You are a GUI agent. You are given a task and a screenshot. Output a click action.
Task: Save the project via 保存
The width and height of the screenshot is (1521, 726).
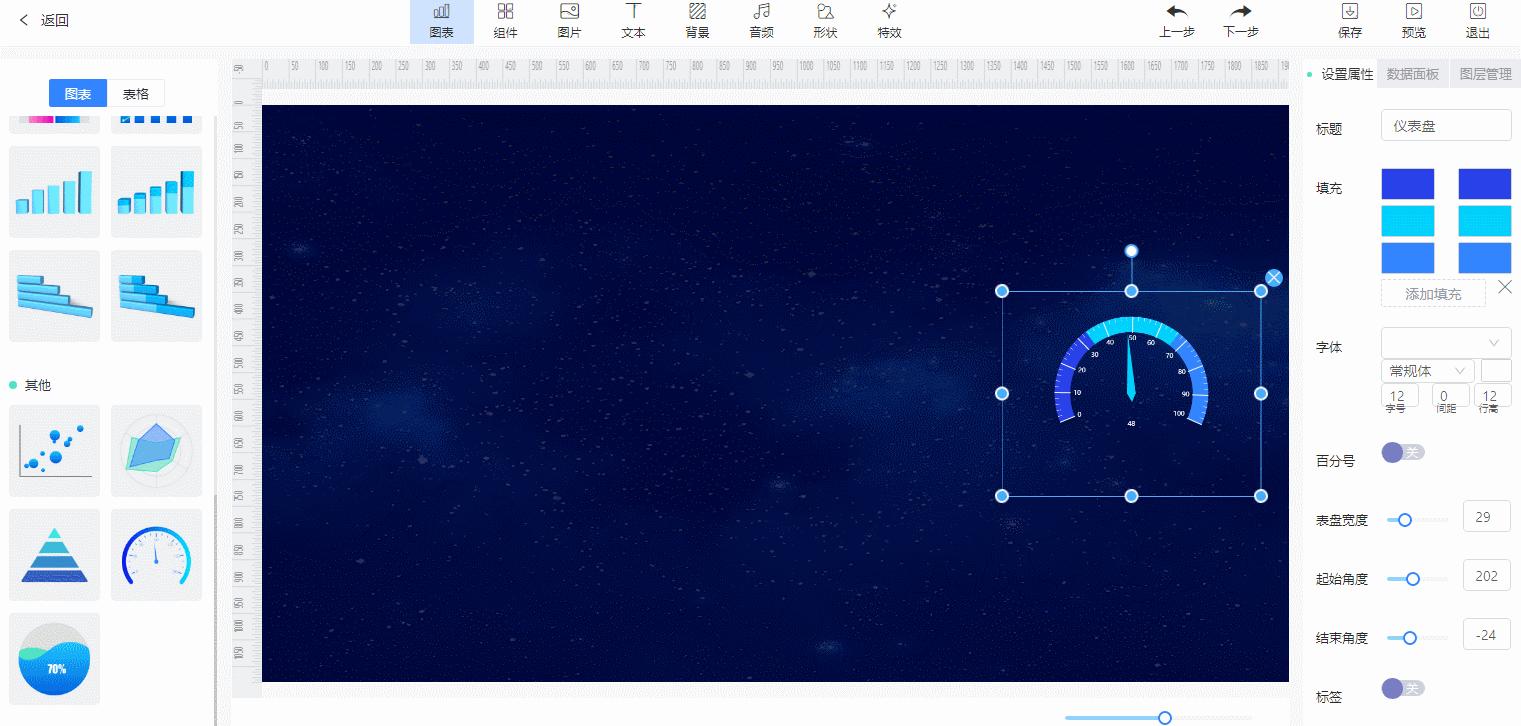(x=1350, y=21)
